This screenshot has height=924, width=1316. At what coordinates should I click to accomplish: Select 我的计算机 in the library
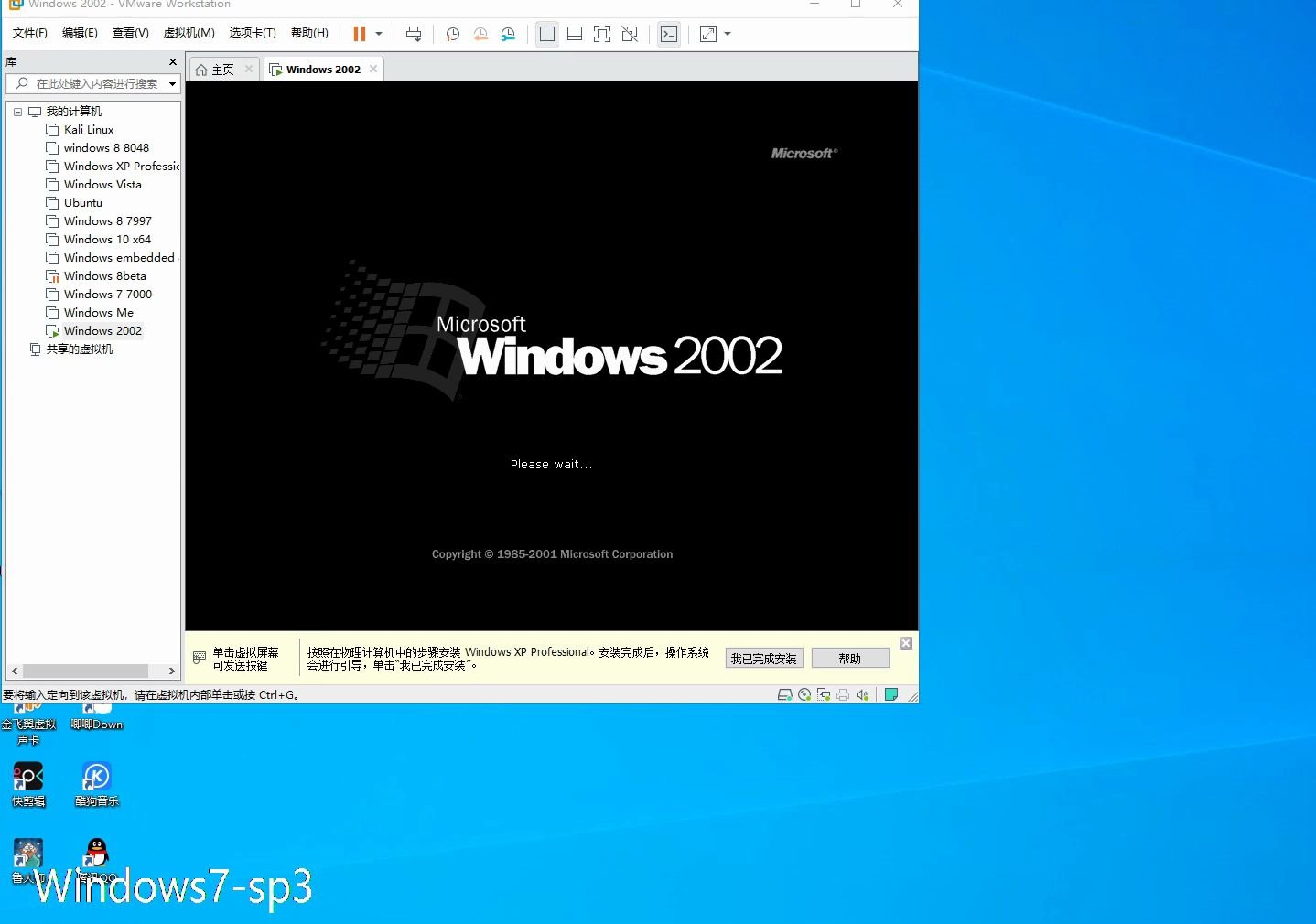click(x=74, y=112)
